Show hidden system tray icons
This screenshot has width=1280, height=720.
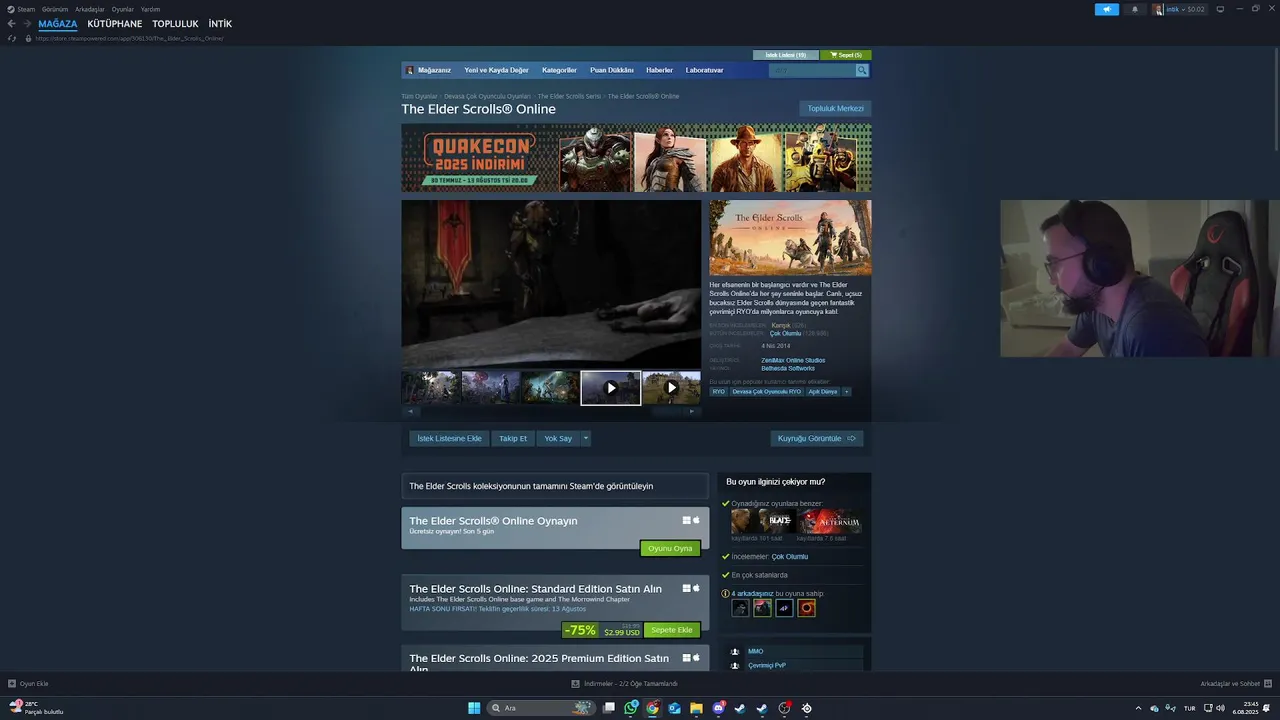(1138, 708)
